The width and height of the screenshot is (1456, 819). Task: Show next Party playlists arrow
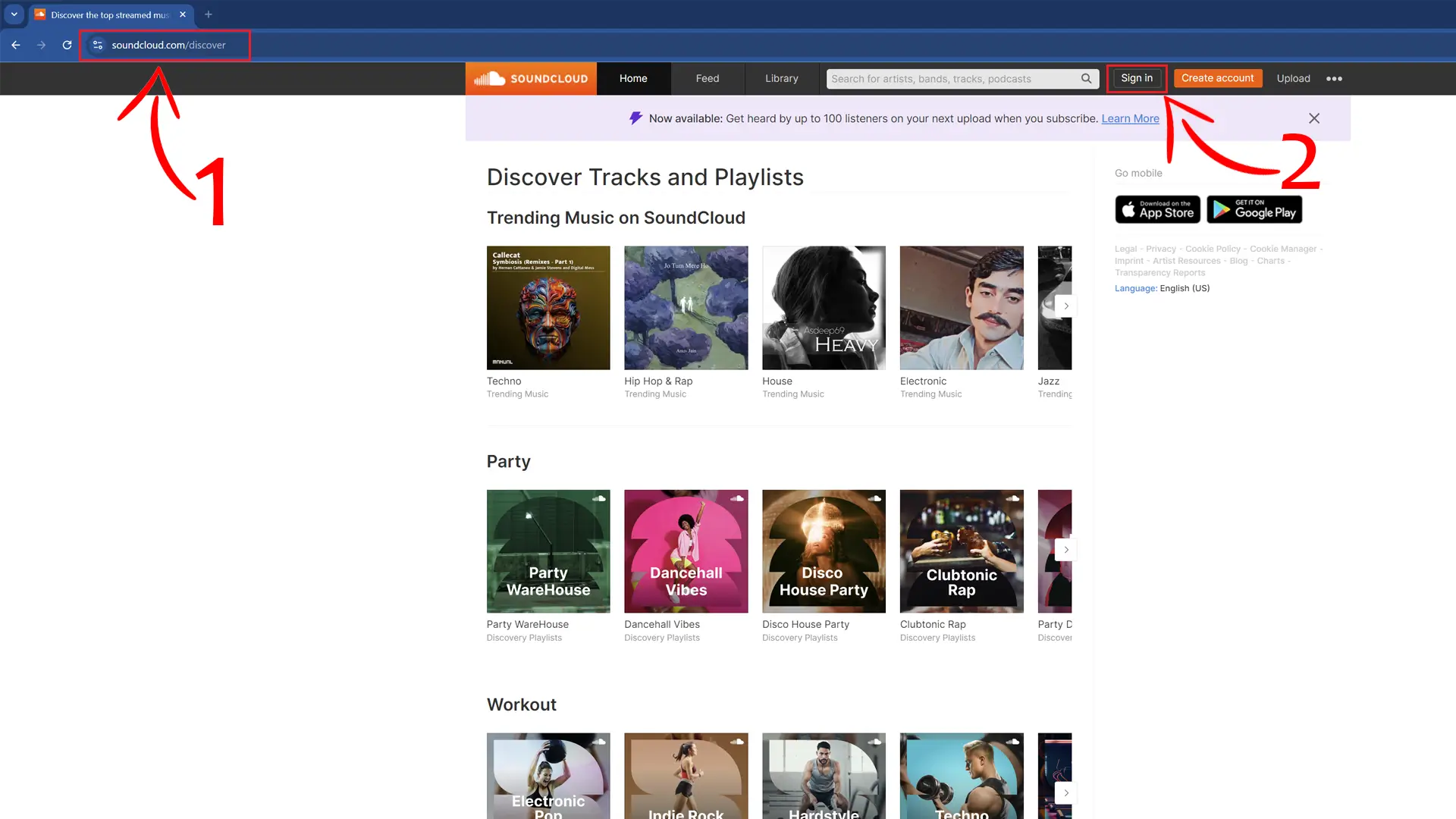point(1065,550)
